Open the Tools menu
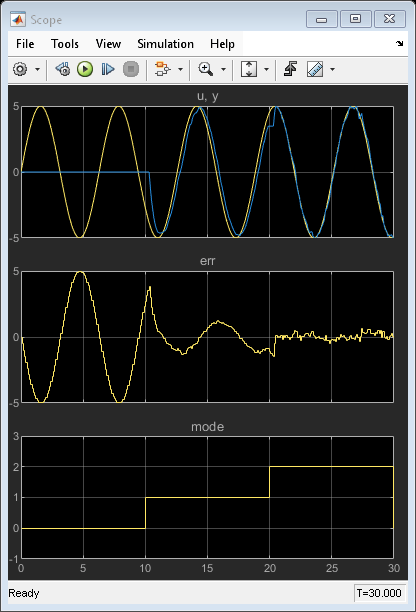Image resolution: width=416 pixels, height=612 pixels. [x=65, y=44]
